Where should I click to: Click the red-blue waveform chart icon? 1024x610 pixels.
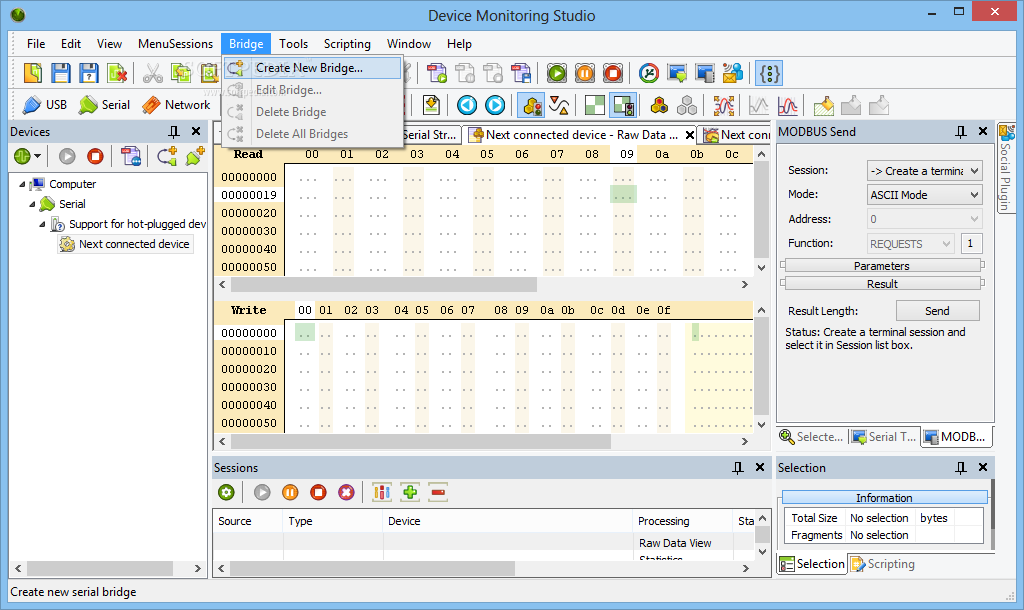click(788, 105)
